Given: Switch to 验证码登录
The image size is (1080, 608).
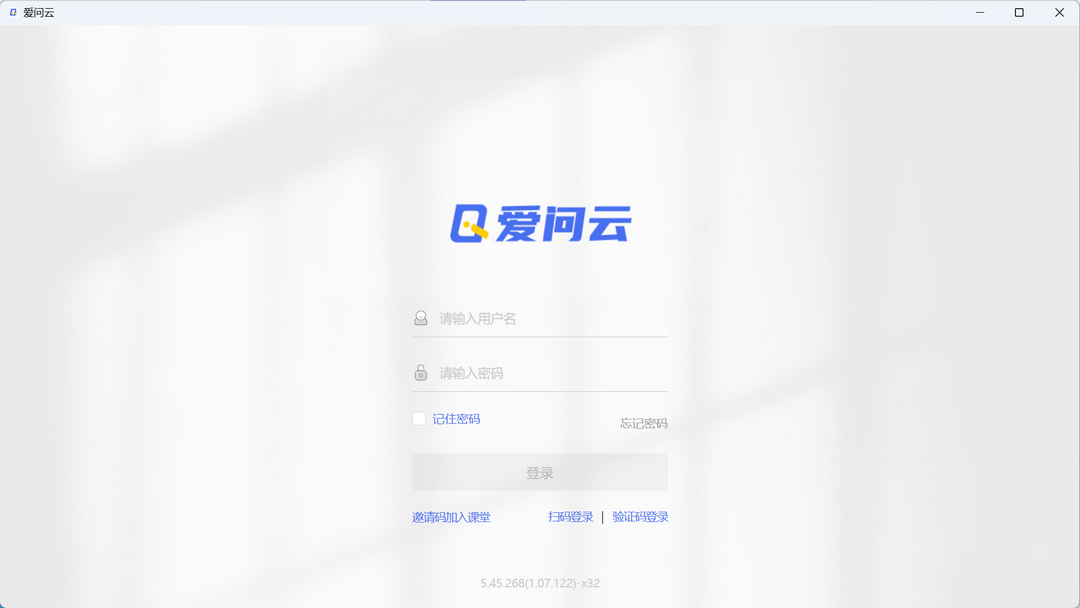Looking at the screenshot, I should click(x=640, y=517).
